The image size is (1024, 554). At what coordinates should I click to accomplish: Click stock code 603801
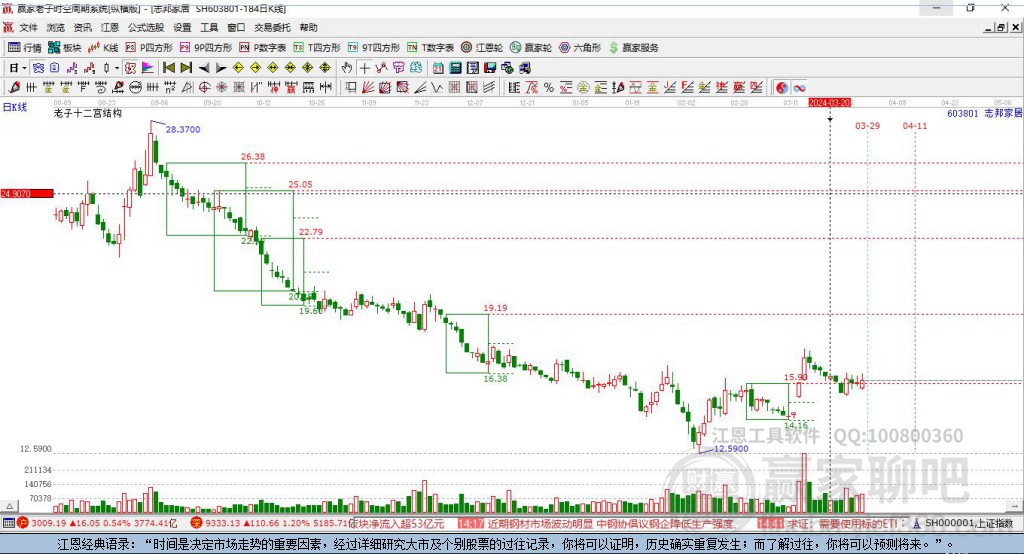pos(963,113)
